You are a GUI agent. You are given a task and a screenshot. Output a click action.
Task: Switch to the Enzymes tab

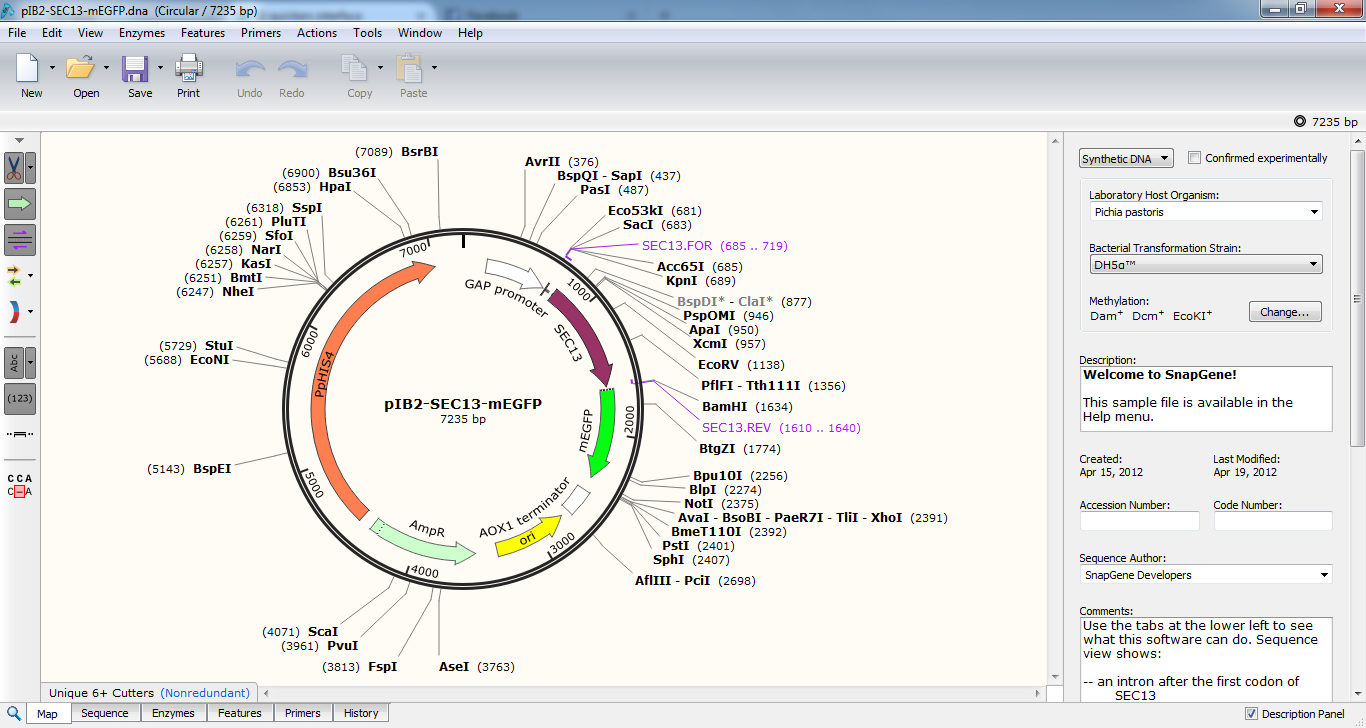click(173, 713)
